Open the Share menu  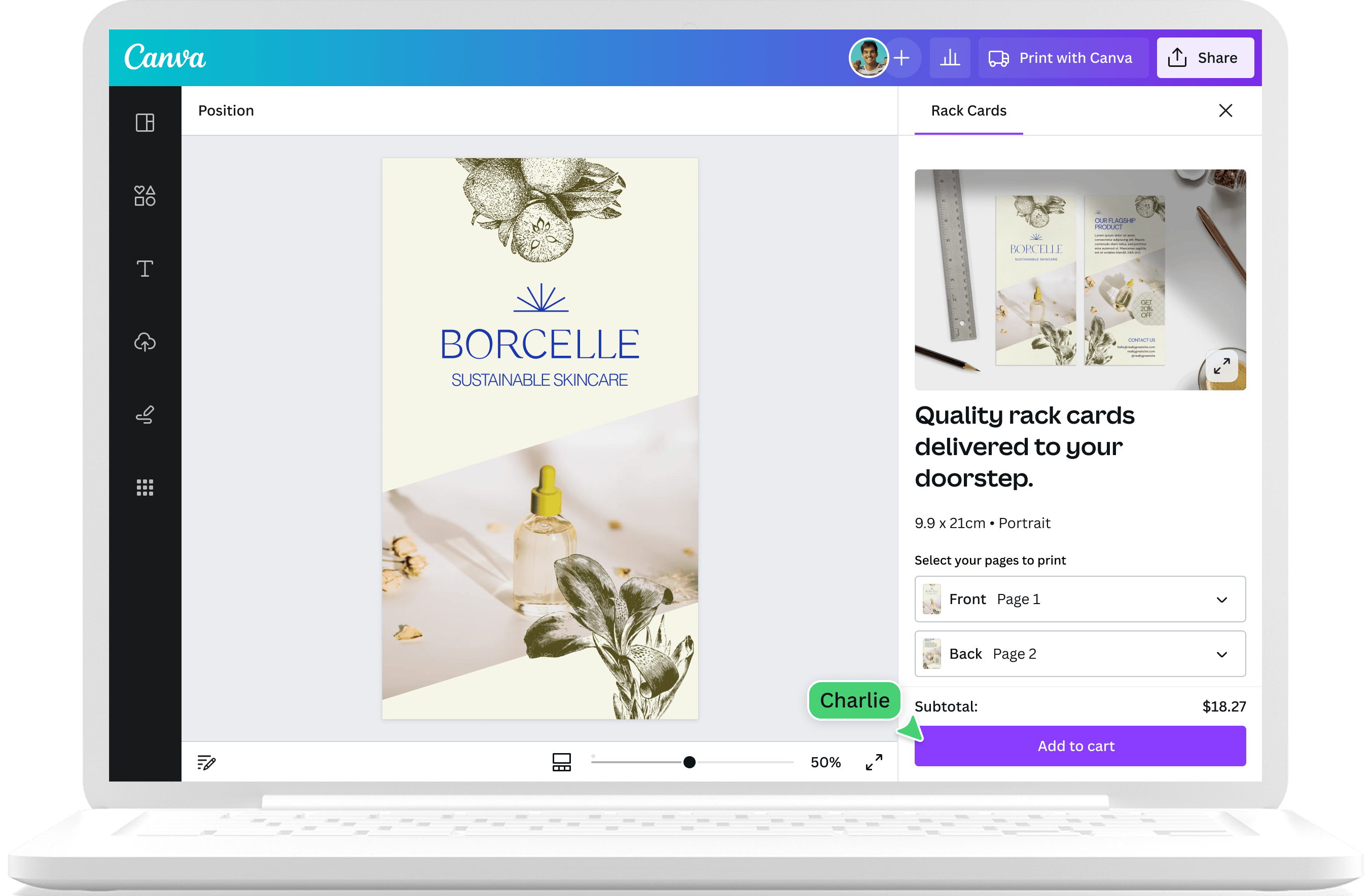pos(1205,58)
